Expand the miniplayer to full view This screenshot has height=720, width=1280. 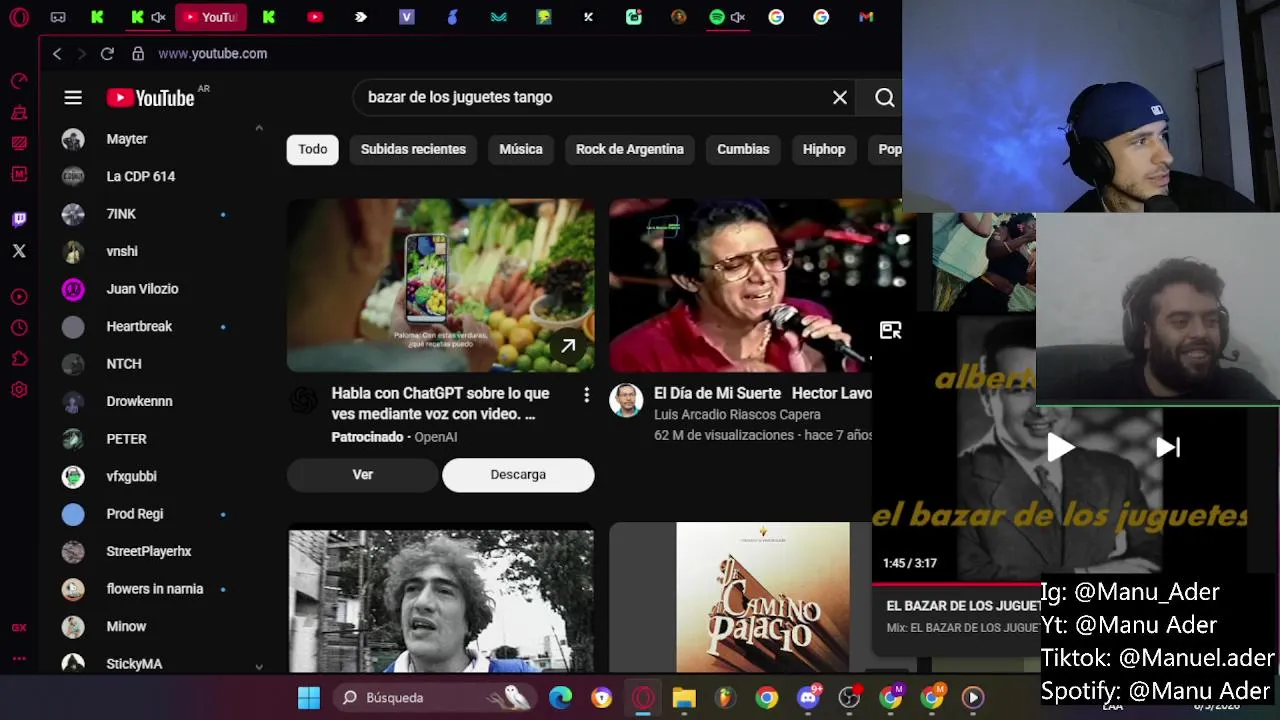click(x=890, y=330)
